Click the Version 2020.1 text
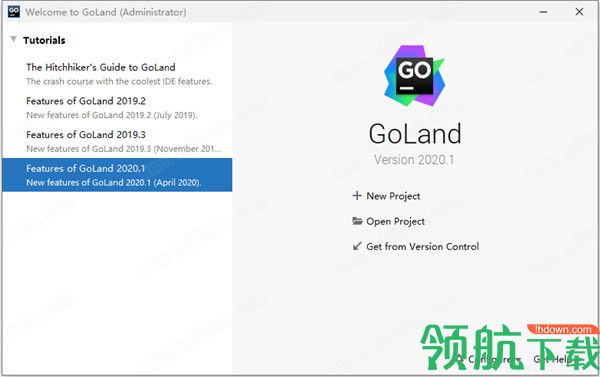Viewport: 600px width, 377px height. click(x=414, y=160)
